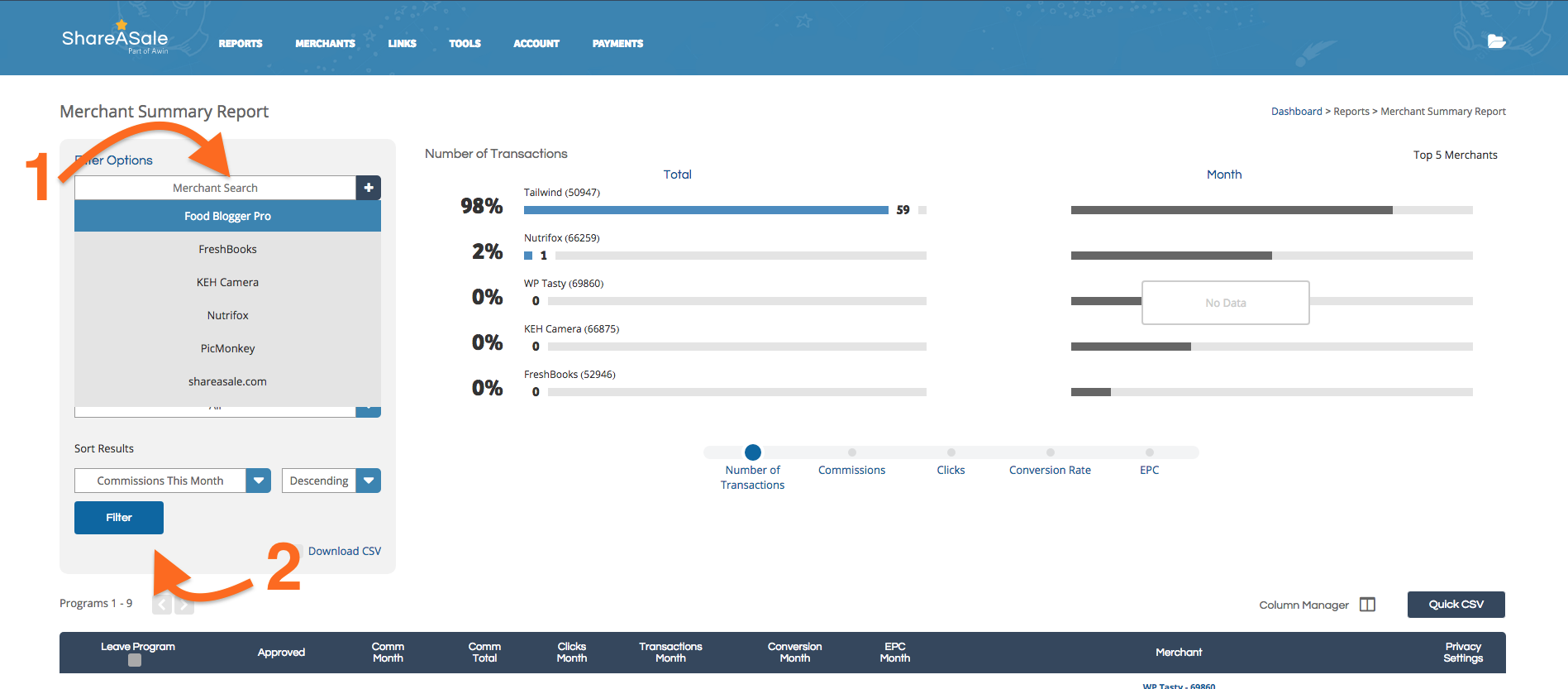Select Food Blogger Pro from merchant list
This screenshot has width=1568, height=689.
[x=227, y=216]
